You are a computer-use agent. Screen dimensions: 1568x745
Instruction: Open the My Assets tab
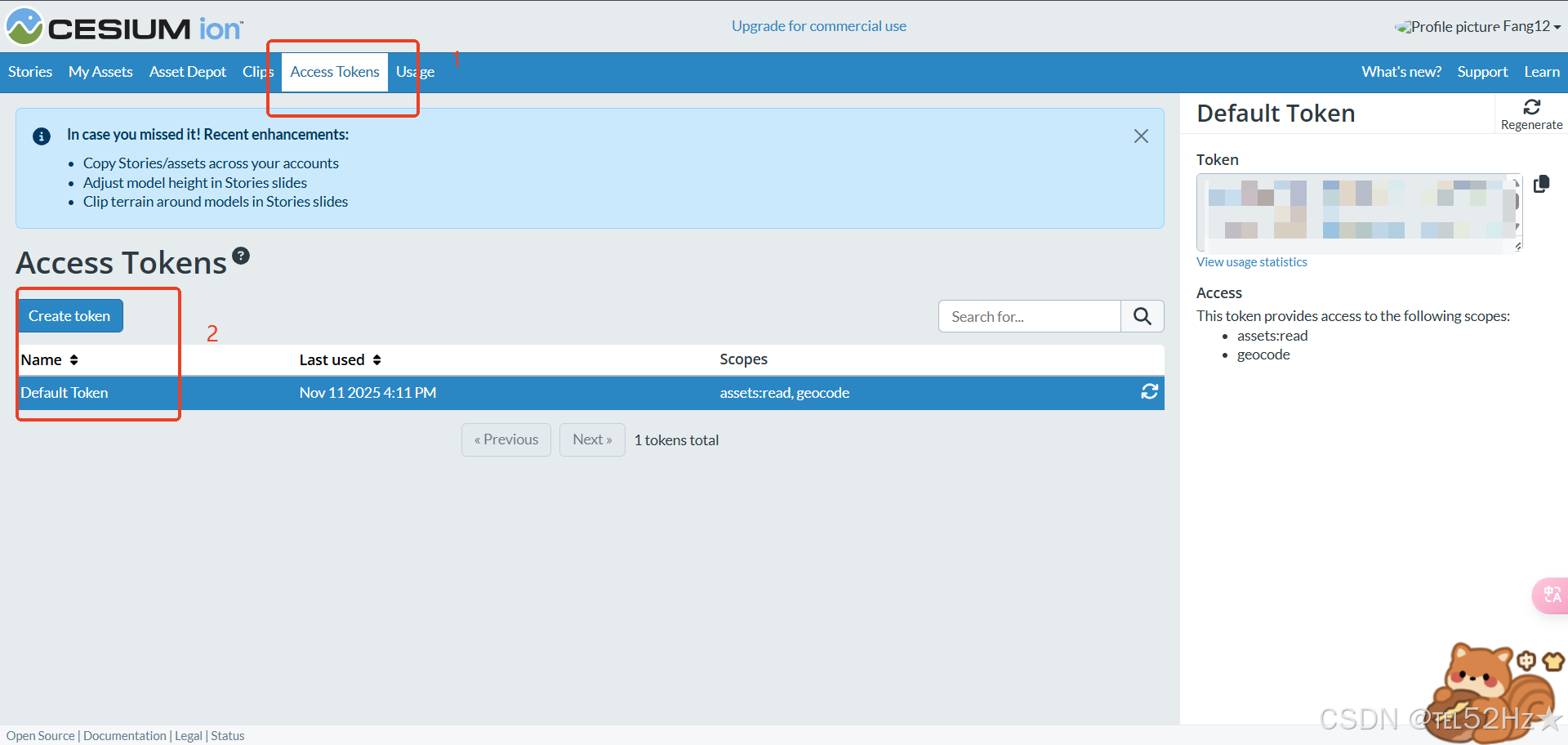[100, 72]
